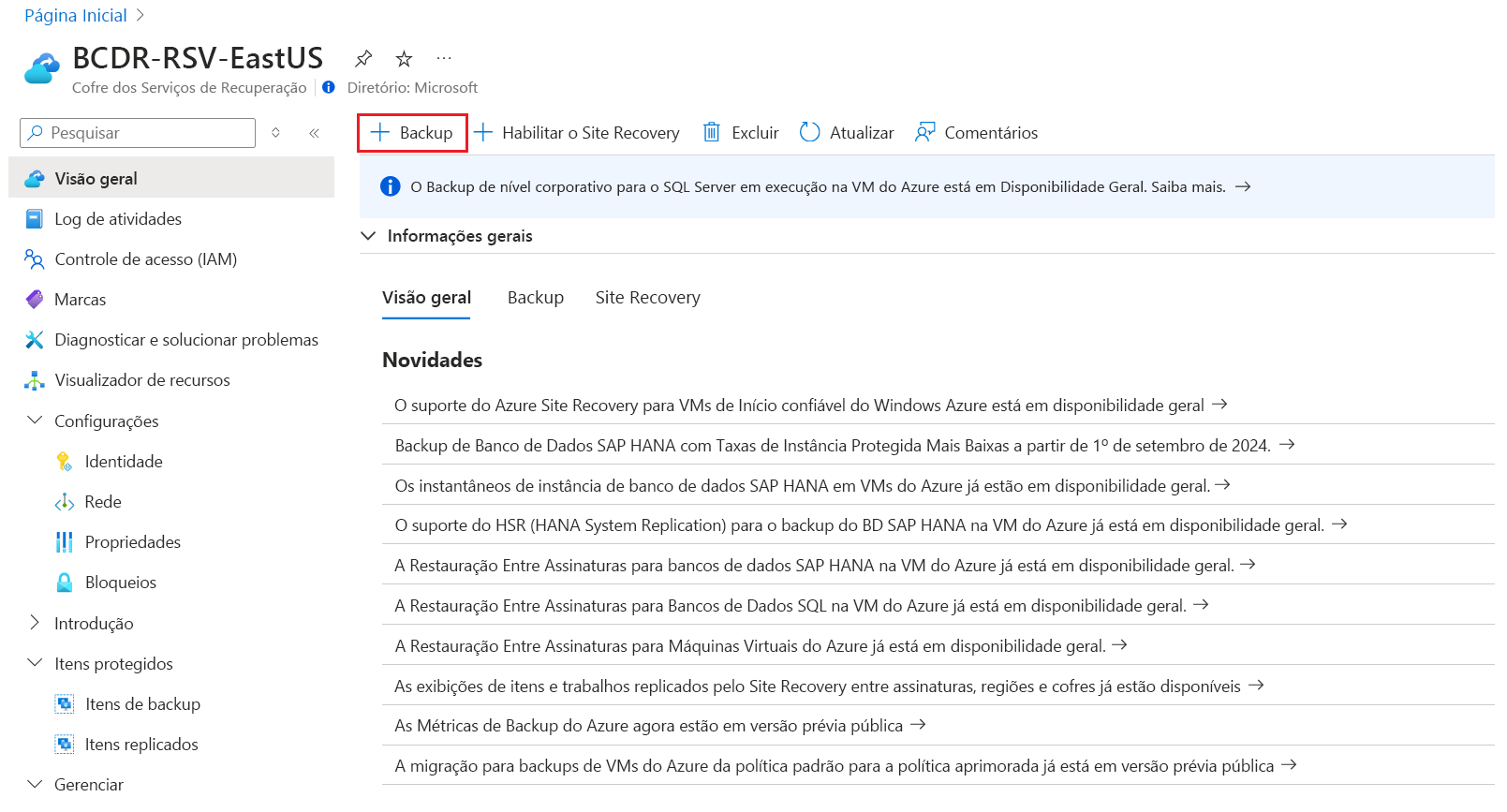
Task: Click the Rede network icon
Action: tap(65, 502)
